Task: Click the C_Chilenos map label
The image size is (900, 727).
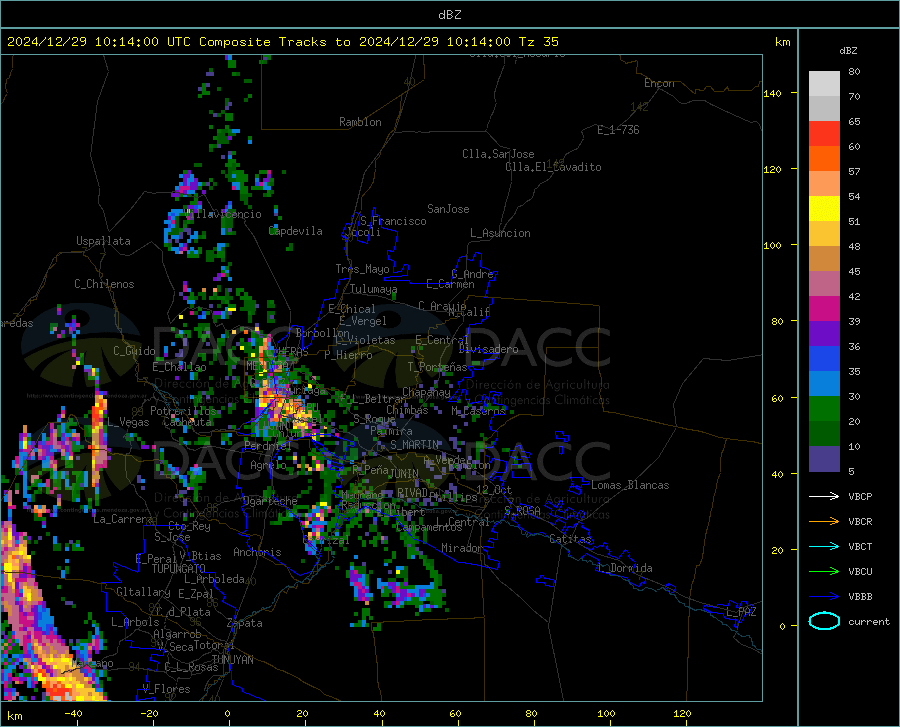Action: (104, 284)
